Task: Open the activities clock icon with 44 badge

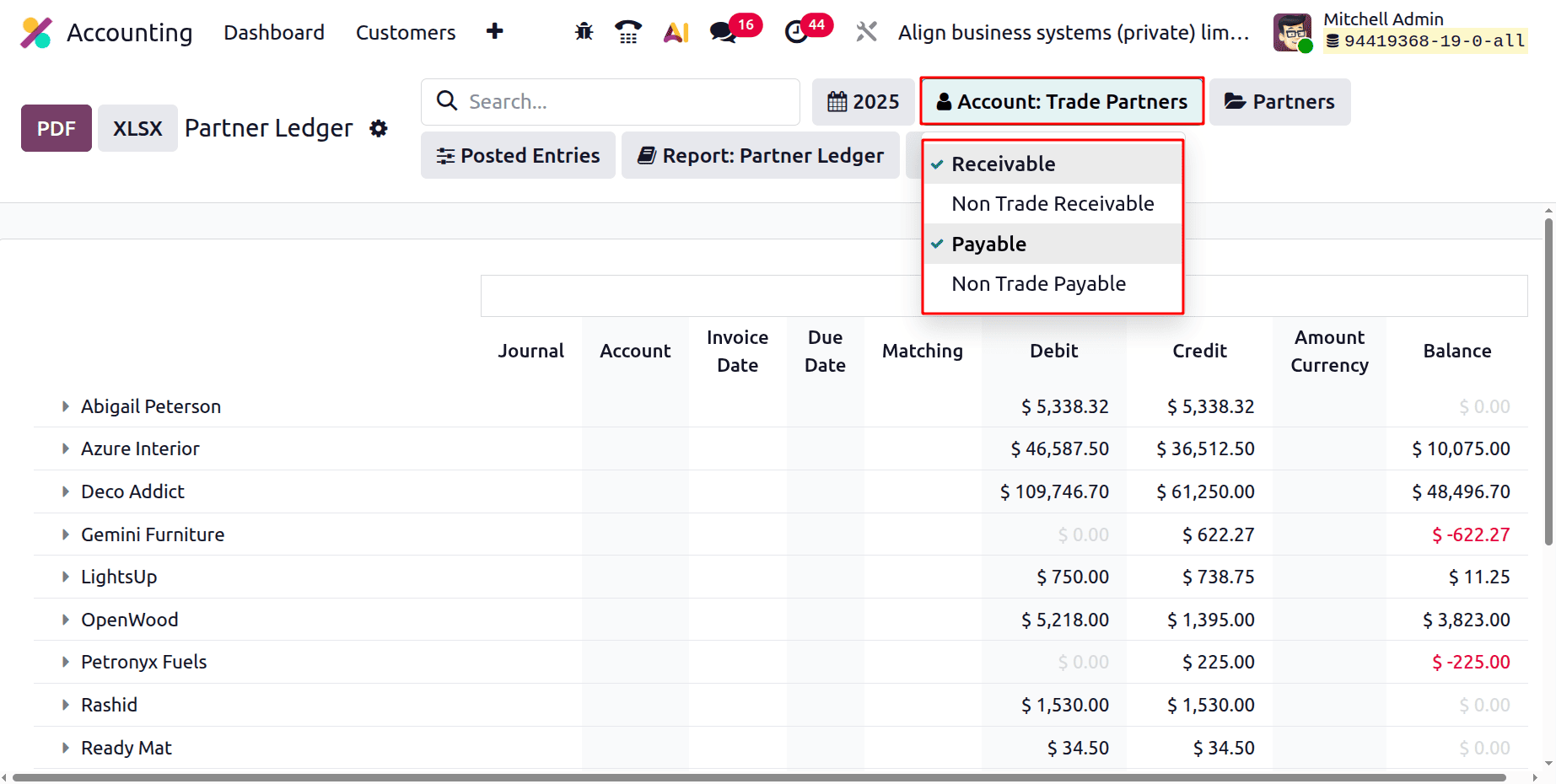Action: pyautogui.click(x=796, y=32)
